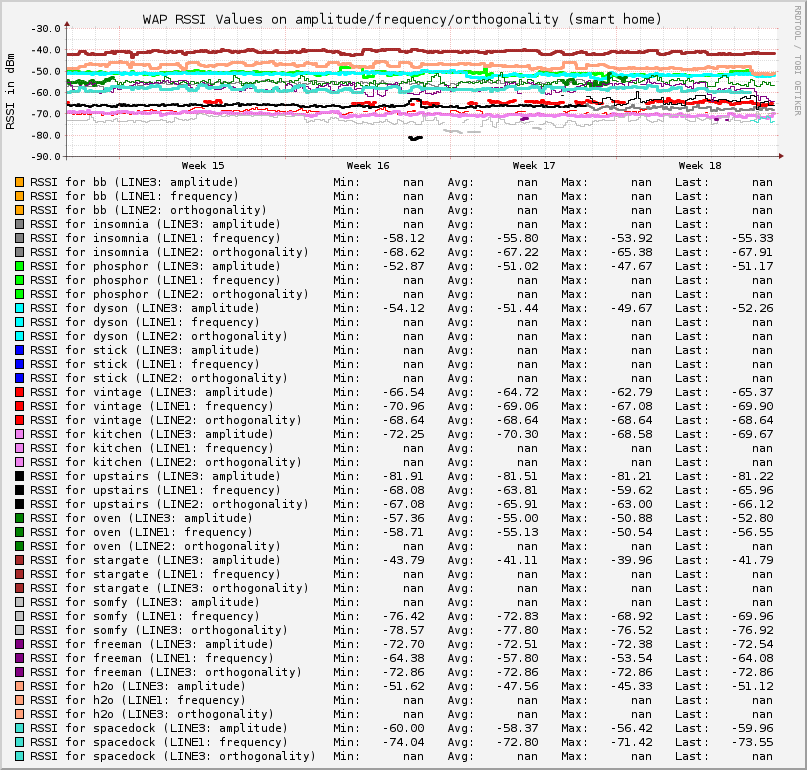807x770 pixels.
Task: Select 'RSSI for insomnia (LINE2: orthogonality)' legend label
Action: point(169,252)
